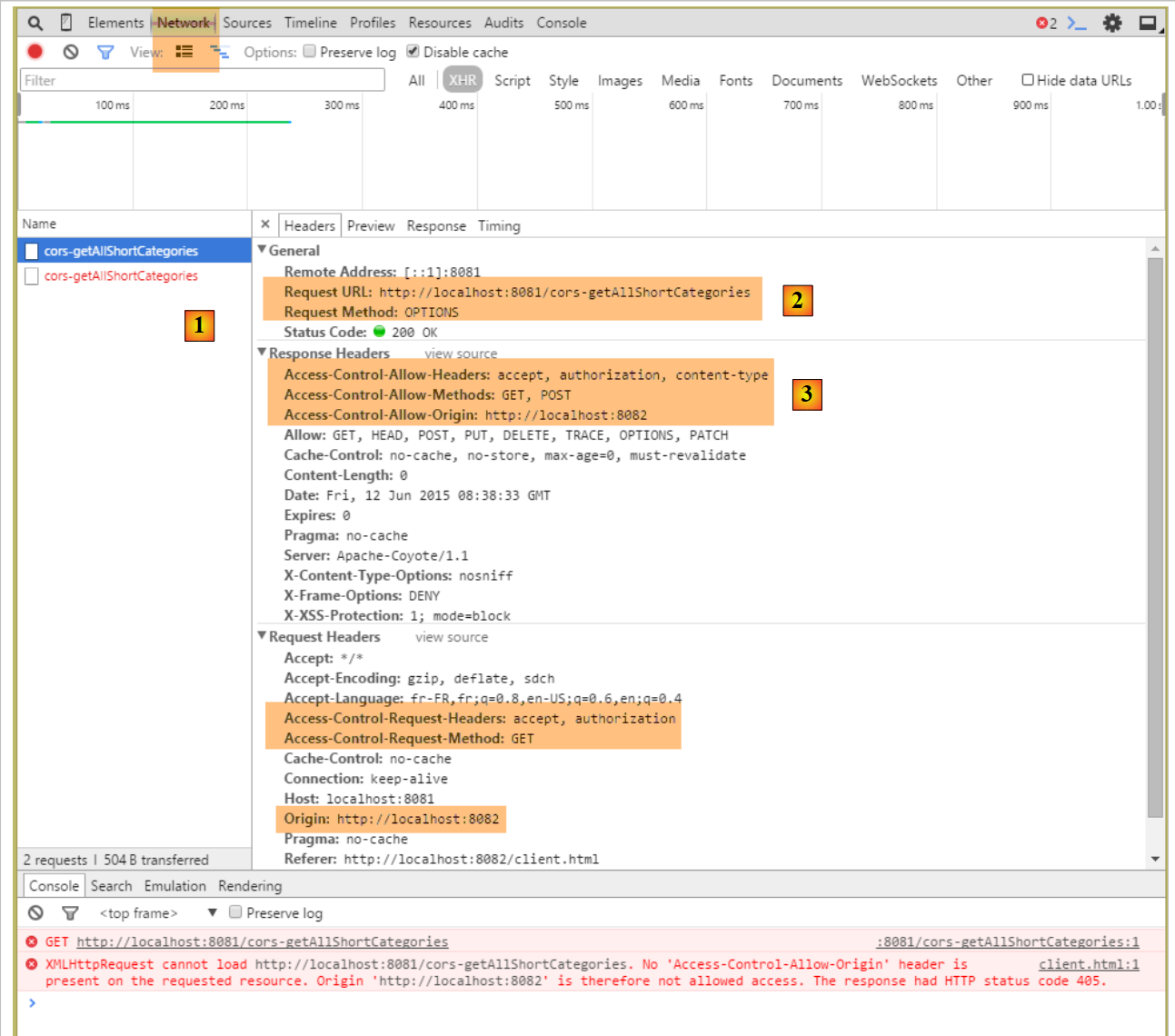
Task: Check the Hide data URLs checkbox
Action: coord(1028,80)
